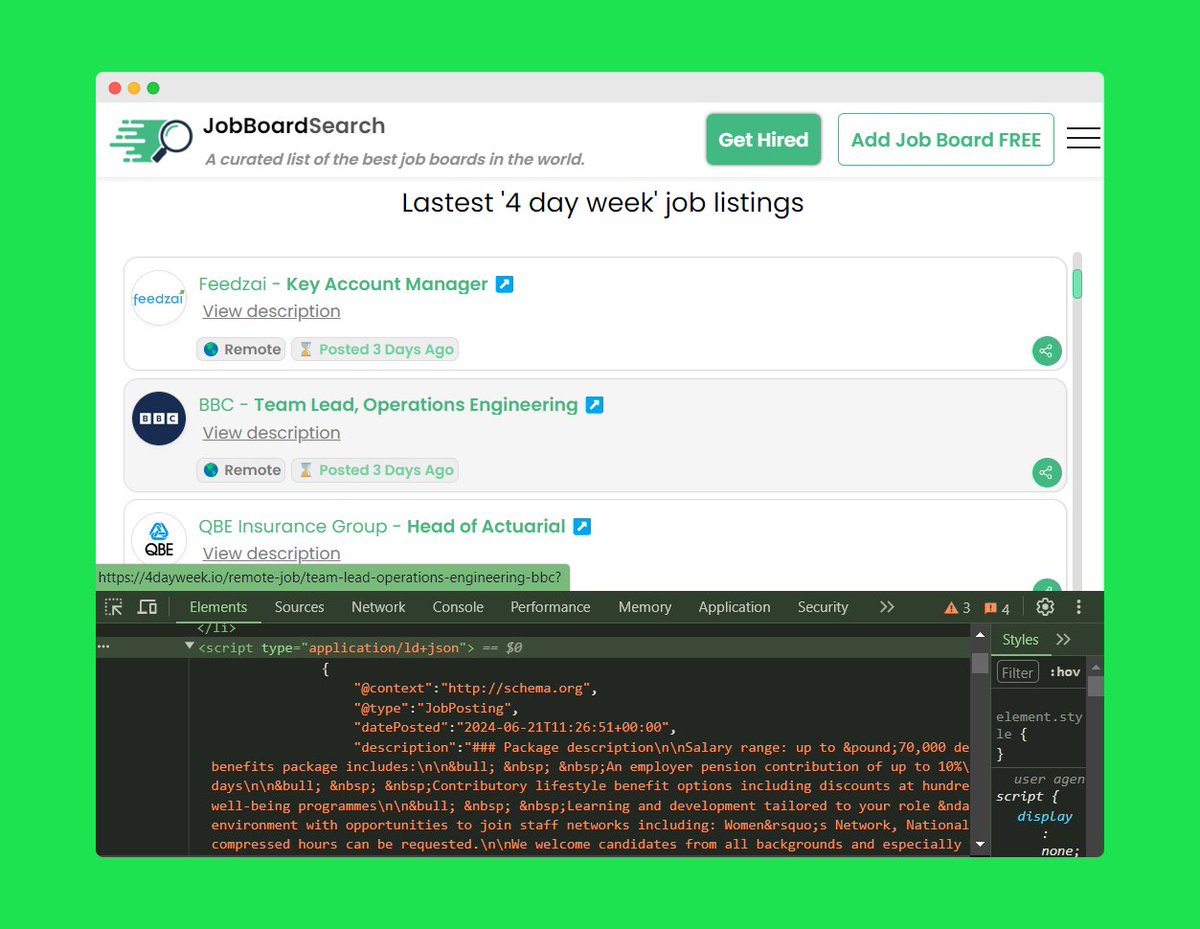Click Posted 3 Days Ago on BBC listing
This screenshot has width=1200, height=929.
coord(375,470)
